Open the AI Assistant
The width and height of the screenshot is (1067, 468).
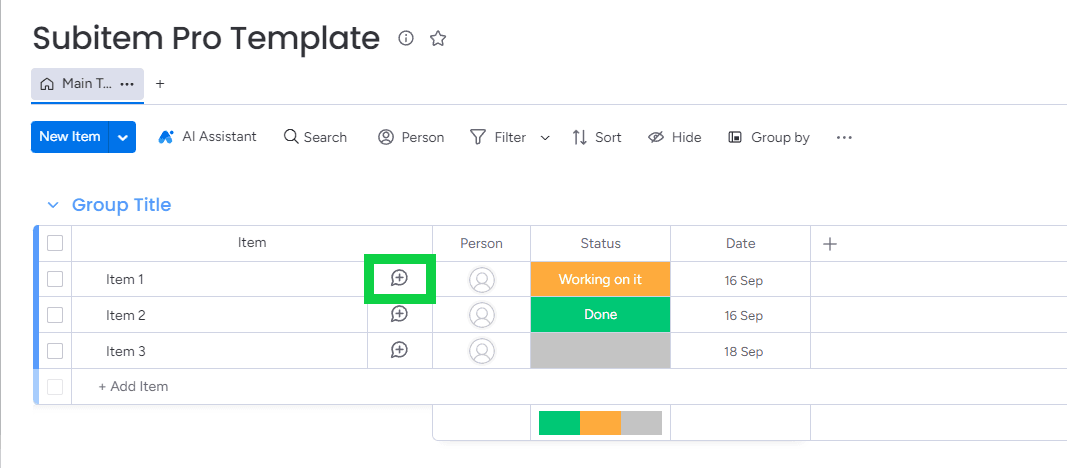208,137
